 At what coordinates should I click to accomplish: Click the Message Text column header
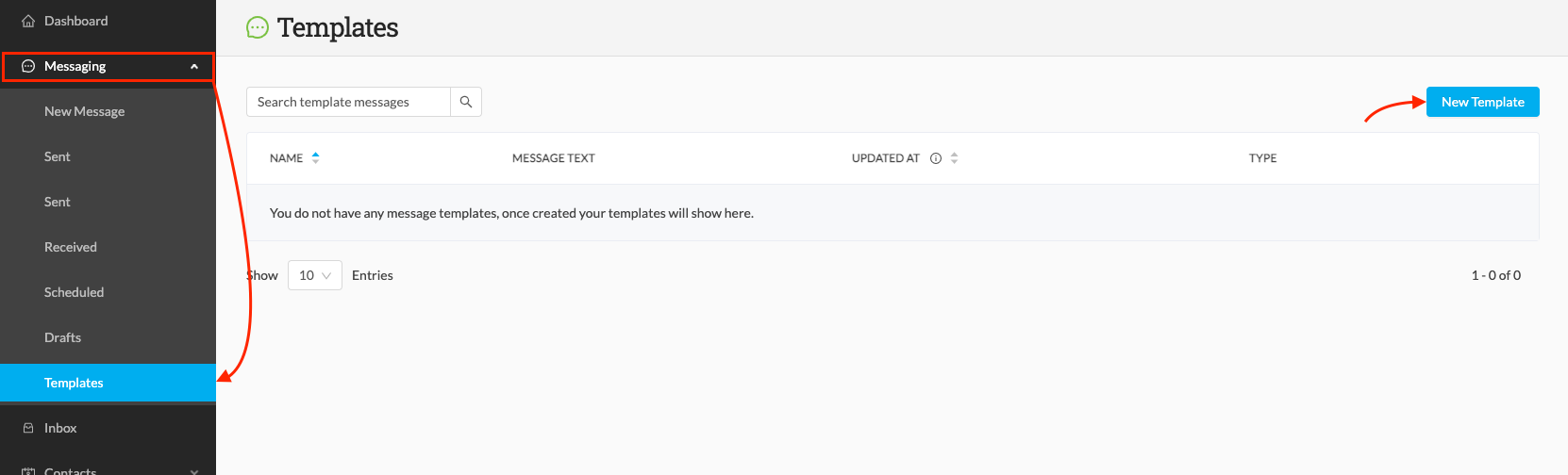coord(554,158)
